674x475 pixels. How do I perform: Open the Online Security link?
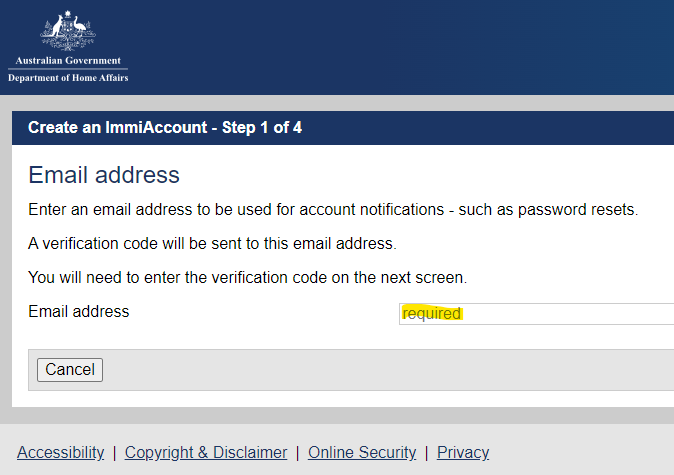pyautogui.click(x=362, y=453)
